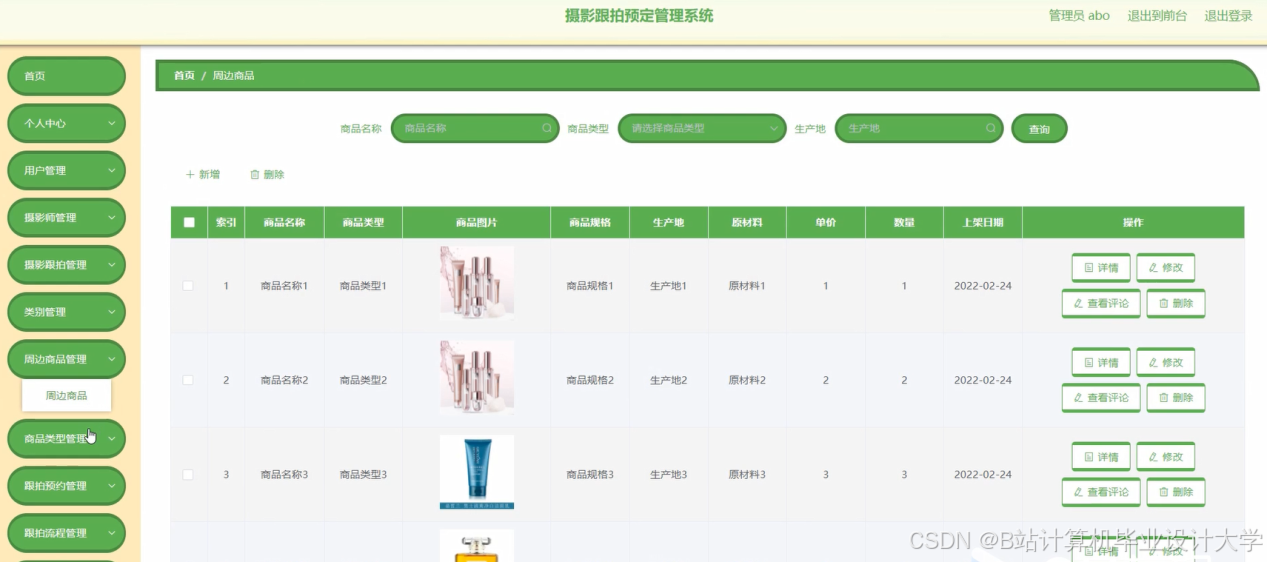
Task: Select 周边商品 submenu item
Action: tap(66, 396)
